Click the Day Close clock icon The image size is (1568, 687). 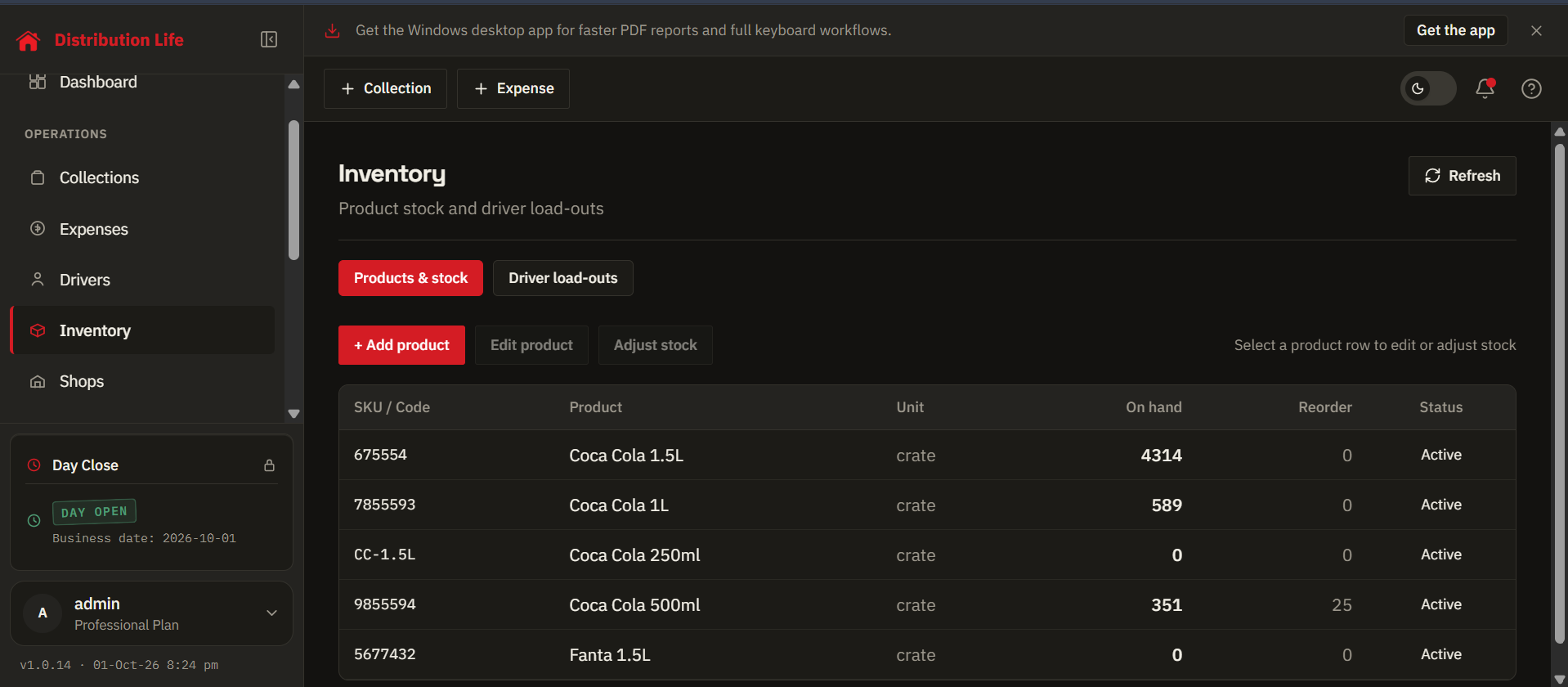(x=34, y=465)
